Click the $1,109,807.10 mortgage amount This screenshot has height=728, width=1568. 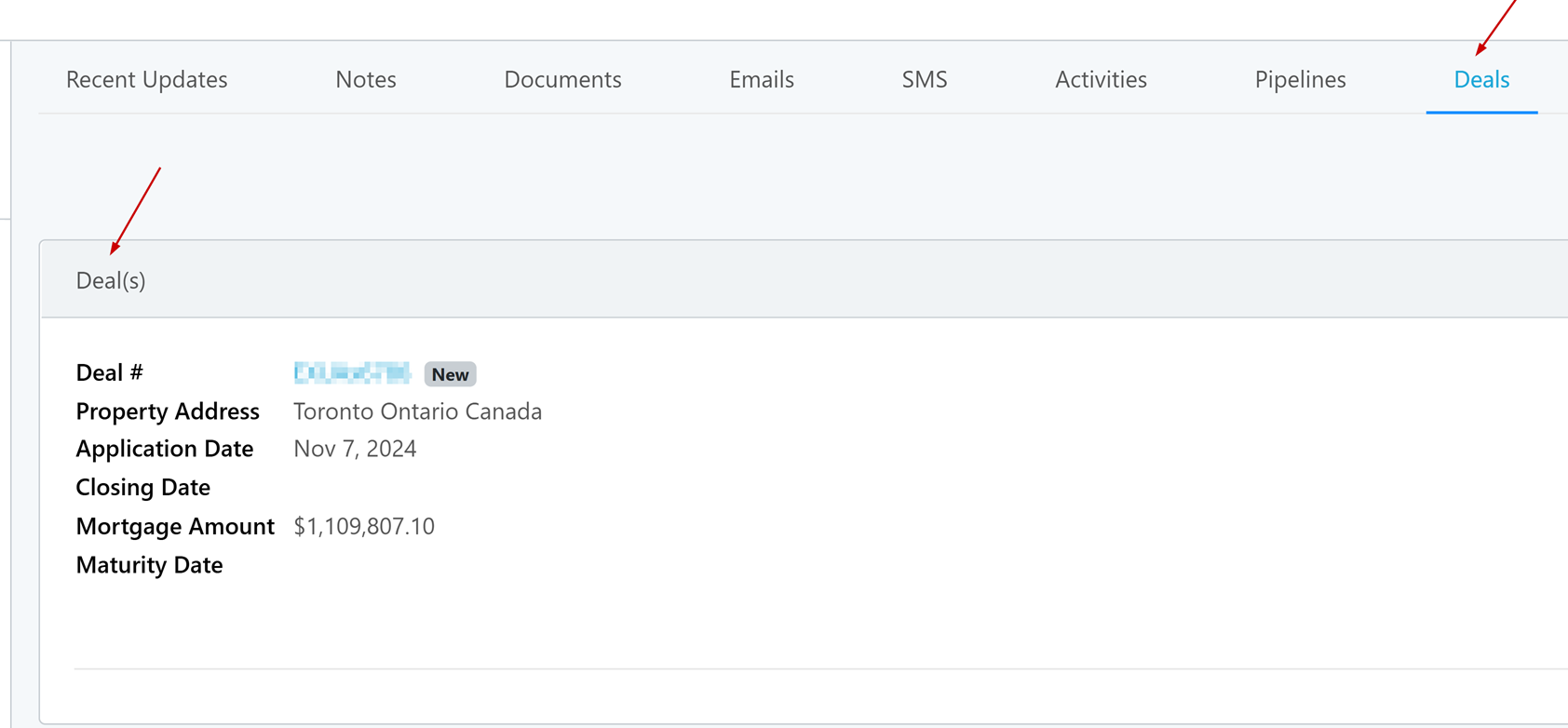[364, 526]
